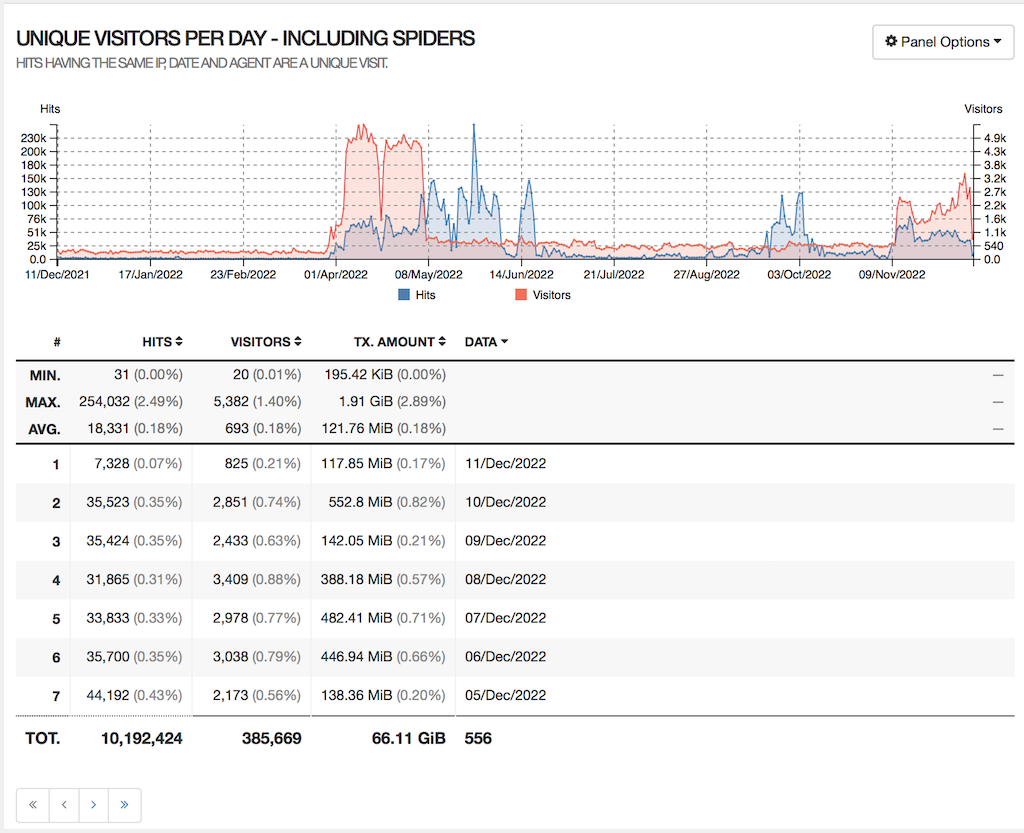Toggle the Hits series in legend
Image resolution: width=1024 pixels, height=833 pixels.
pos(425,295)
